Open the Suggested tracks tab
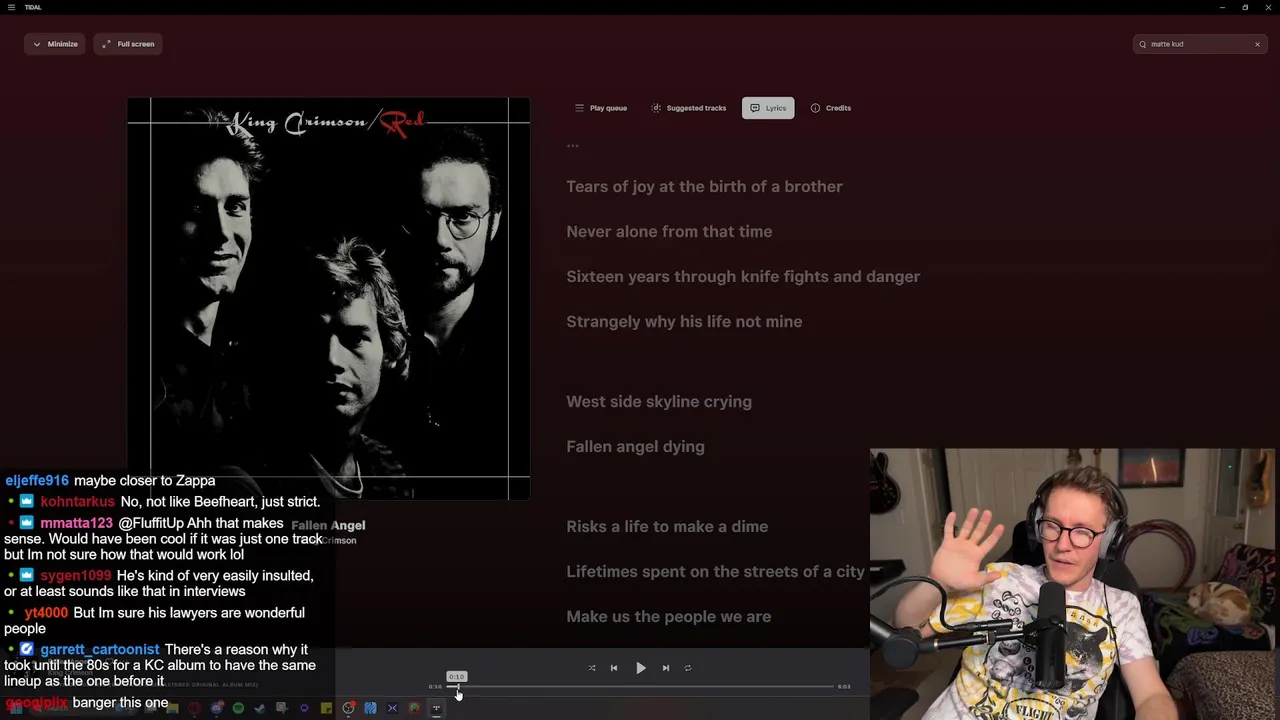The height and width of the screenshot is (720, 1280). tap(689, 108)
